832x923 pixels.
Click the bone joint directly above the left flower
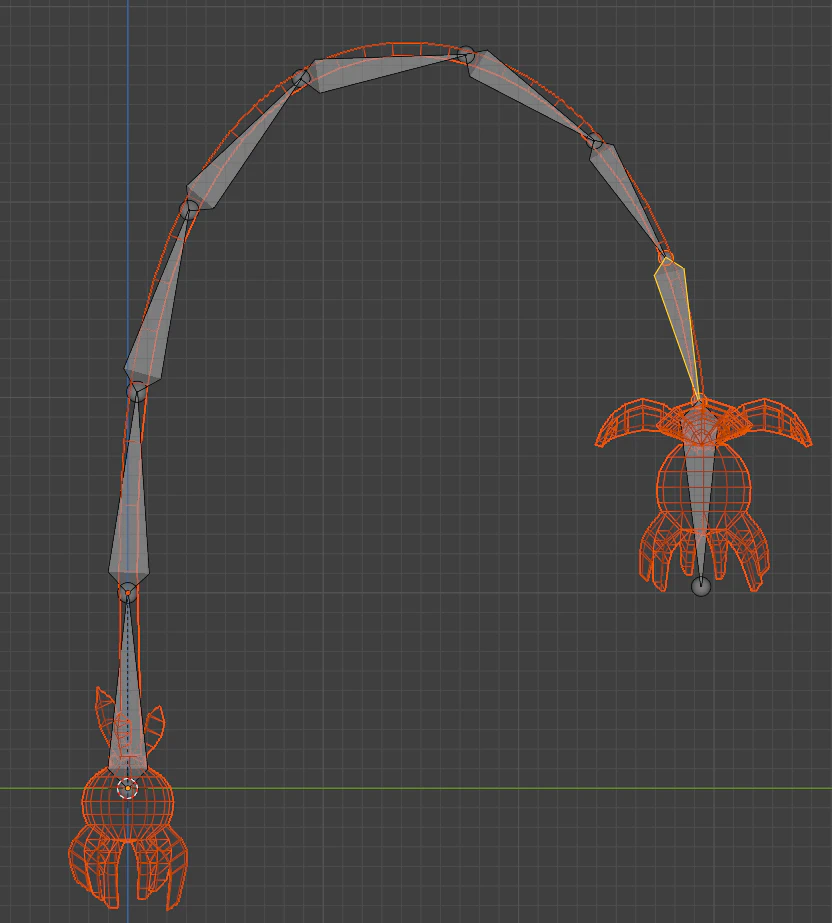point(127,592)
